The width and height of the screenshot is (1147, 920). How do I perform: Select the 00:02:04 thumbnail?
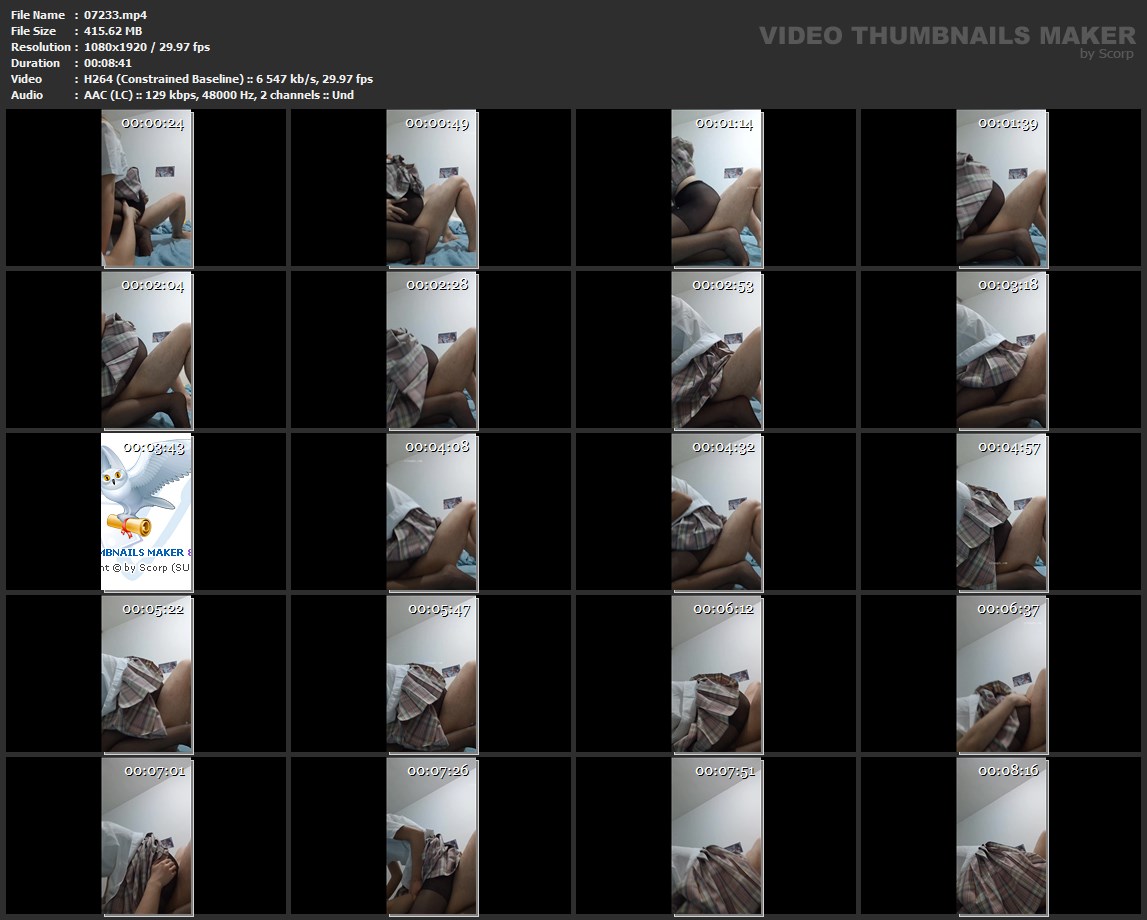pos(147,350)
